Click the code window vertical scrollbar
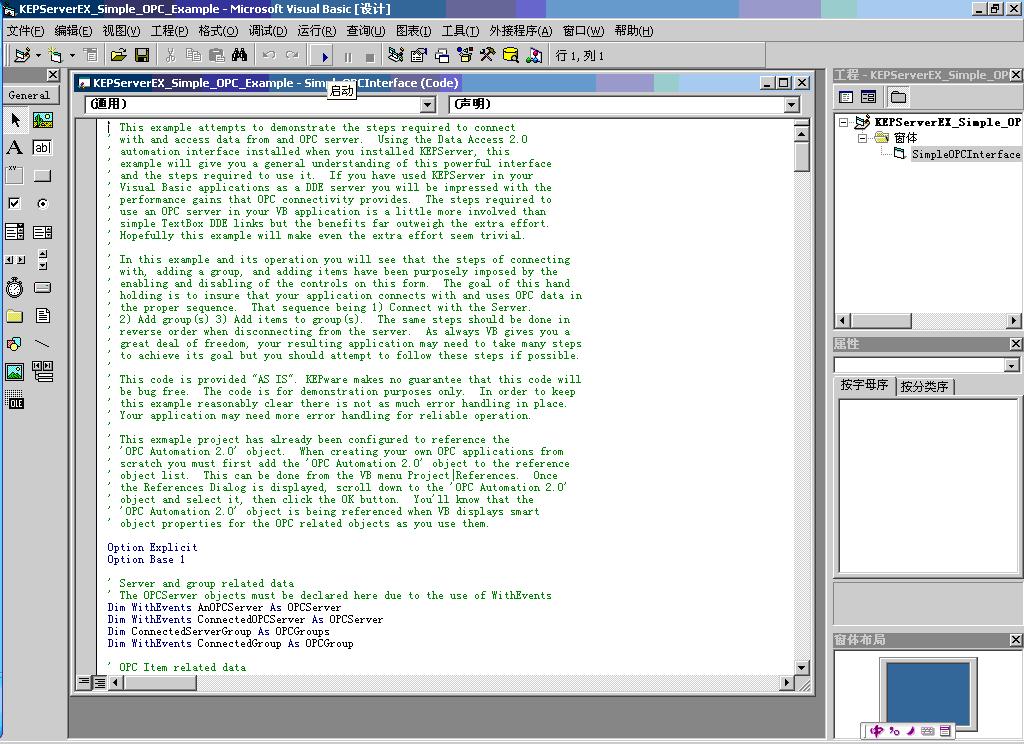This screenshot has height=744, width=1024. click(802, 400)
